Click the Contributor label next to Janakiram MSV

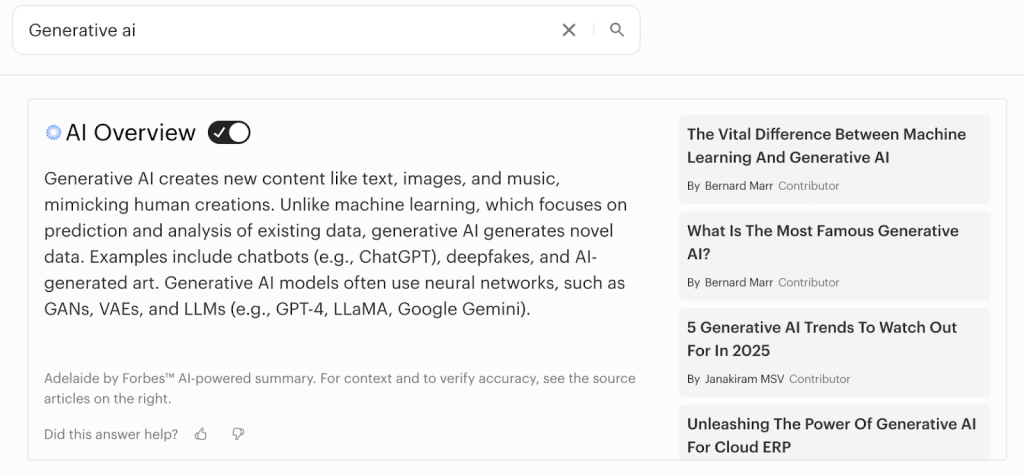[x=819, y=379]
